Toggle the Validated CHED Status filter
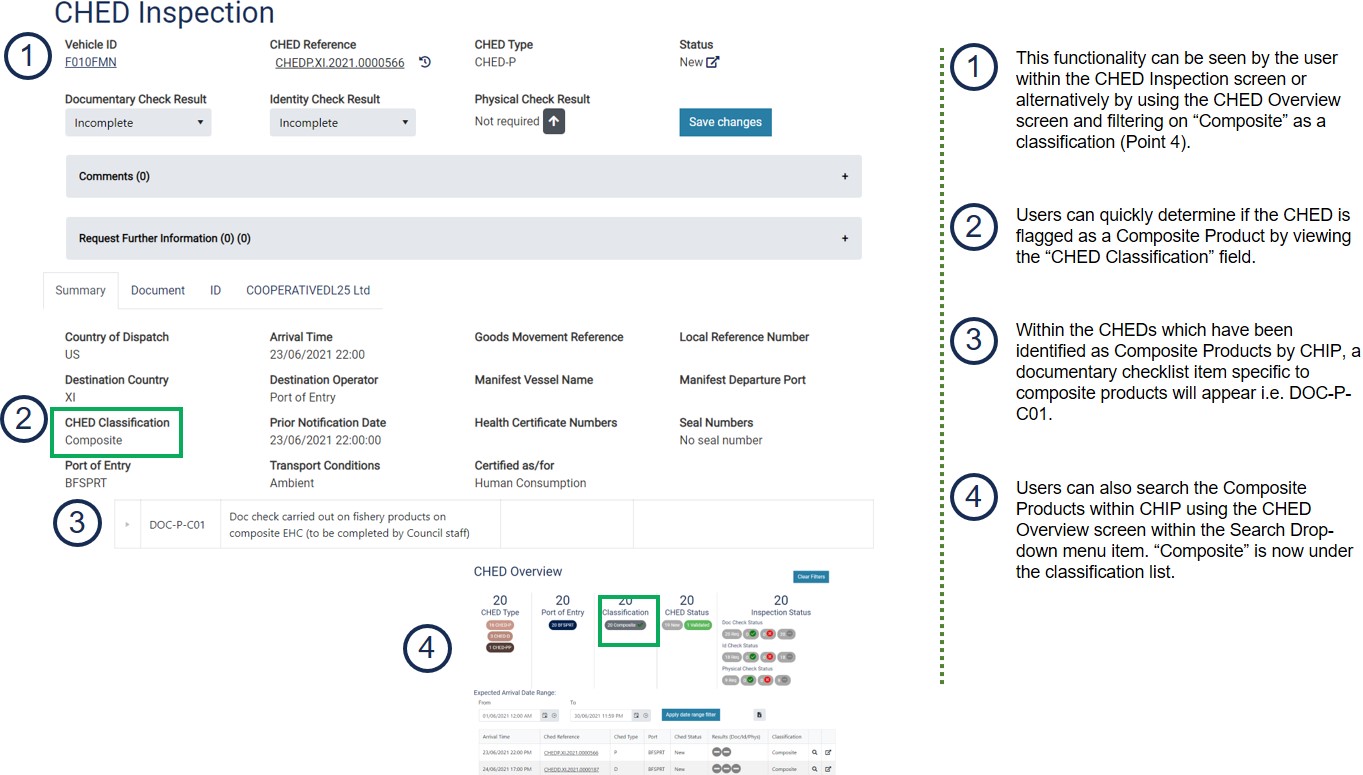 coord(698,625)
